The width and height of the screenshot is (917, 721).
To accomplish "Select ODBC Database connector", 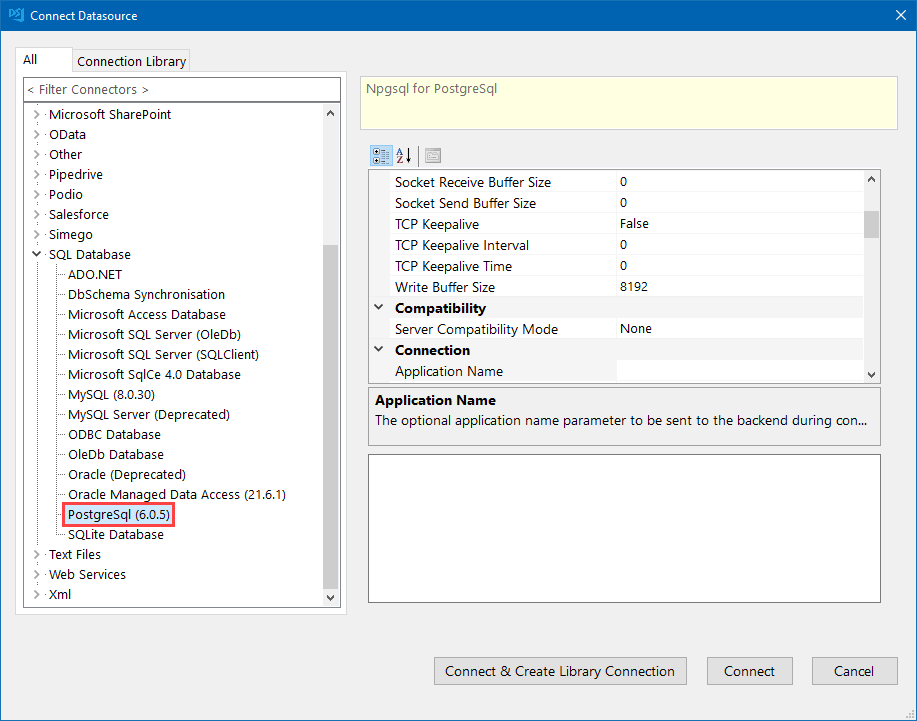I will pyautogui.click(x=114, y=434).
